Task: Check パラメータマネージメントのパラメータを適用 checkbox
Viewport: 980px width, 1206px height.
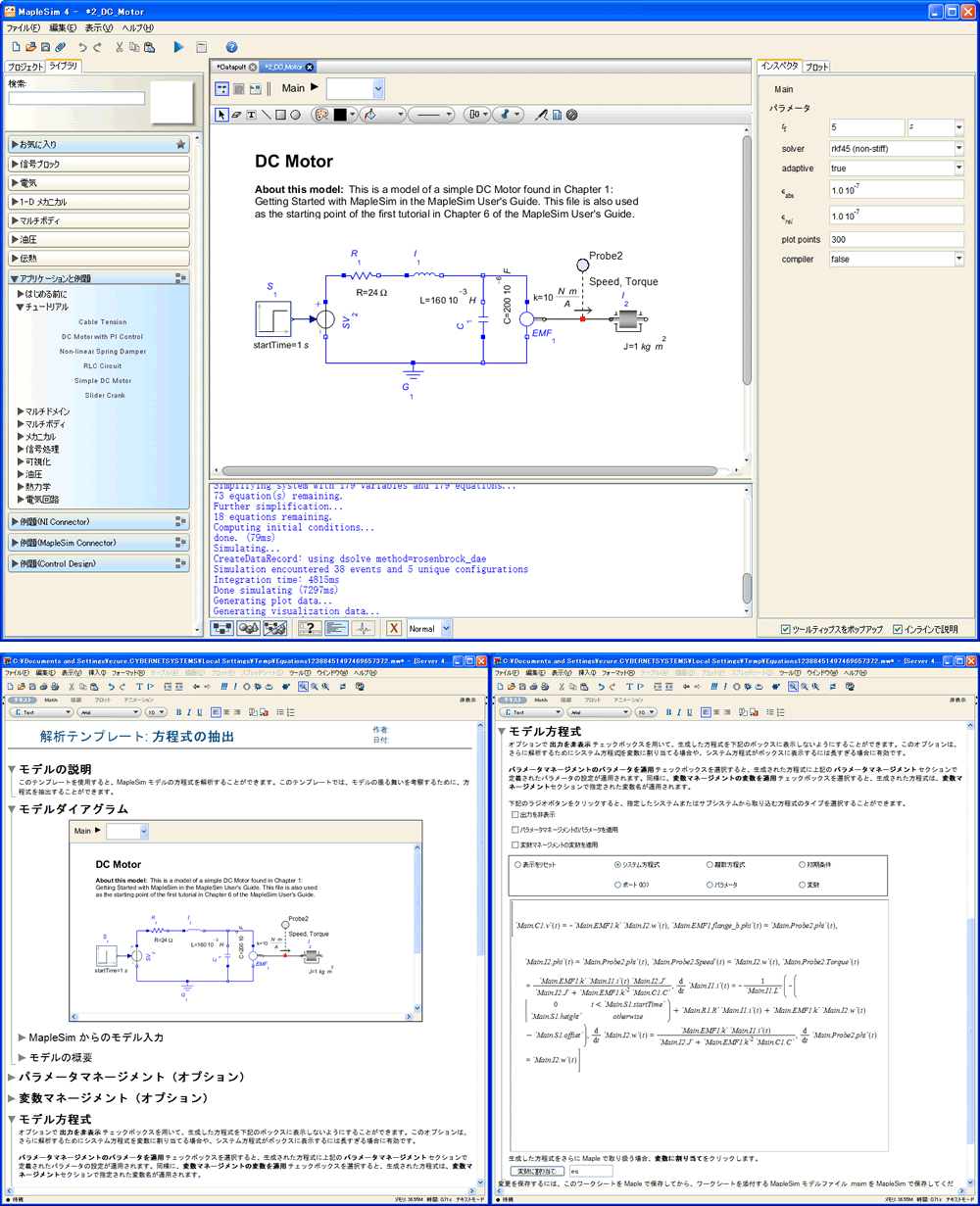Action: pos(516,829)
